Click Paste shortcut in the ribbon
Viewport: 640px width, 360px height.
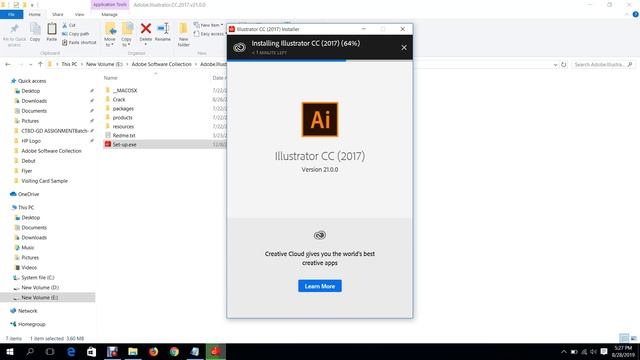[79, 42]
